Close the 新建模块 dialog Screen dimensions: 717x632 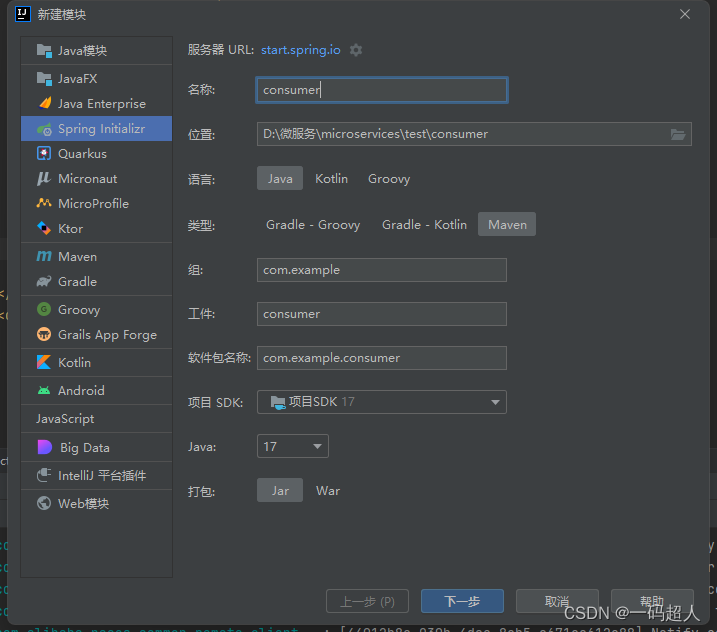(x=685, y=14)
